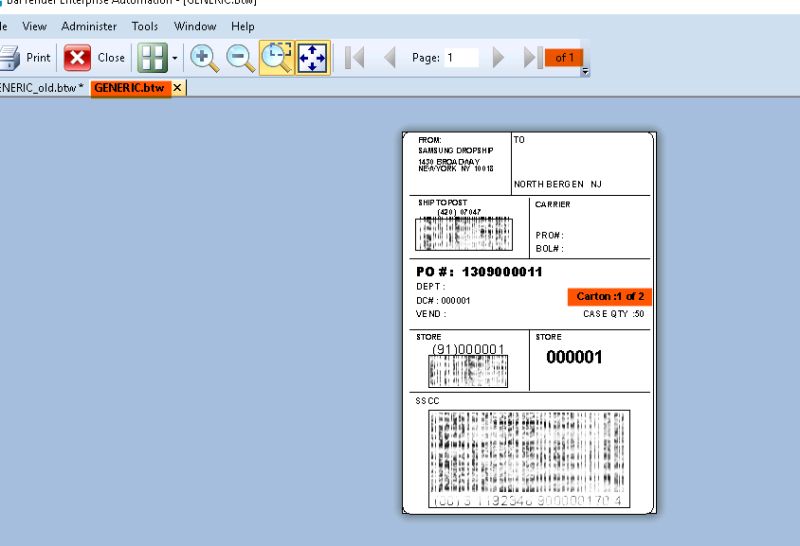Click the Carton :1 of 2 text
This screenshot has height=546, width=800.
(x=610, y=296)
